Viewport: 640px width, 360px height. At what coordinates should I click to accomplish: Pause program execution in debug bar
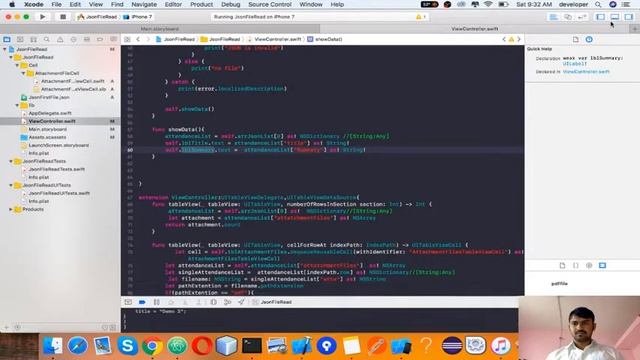(x=156, y=302)
